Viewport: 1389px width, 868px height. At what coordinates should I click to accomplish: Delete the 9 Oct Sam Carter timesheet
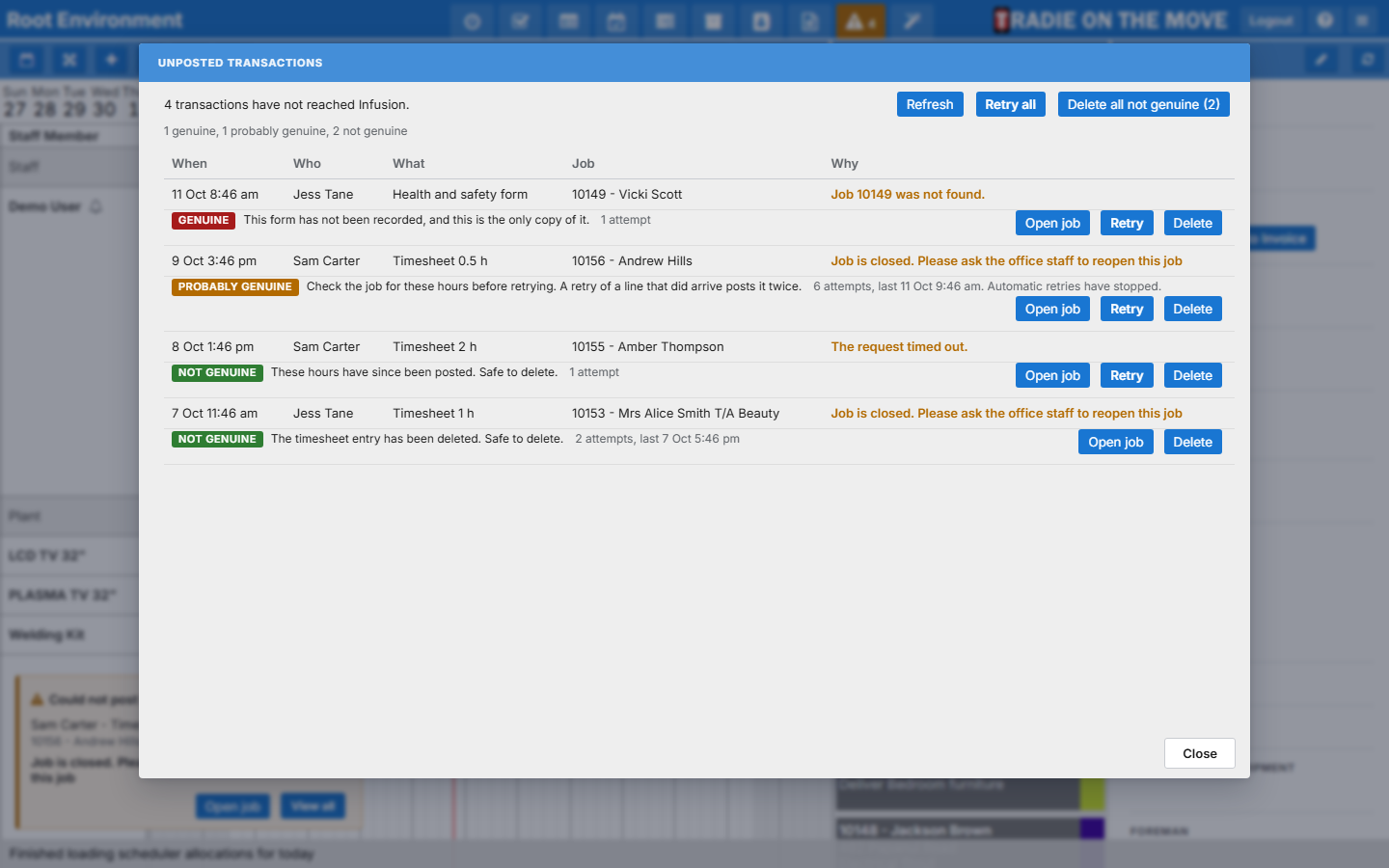coord(1192,309)
